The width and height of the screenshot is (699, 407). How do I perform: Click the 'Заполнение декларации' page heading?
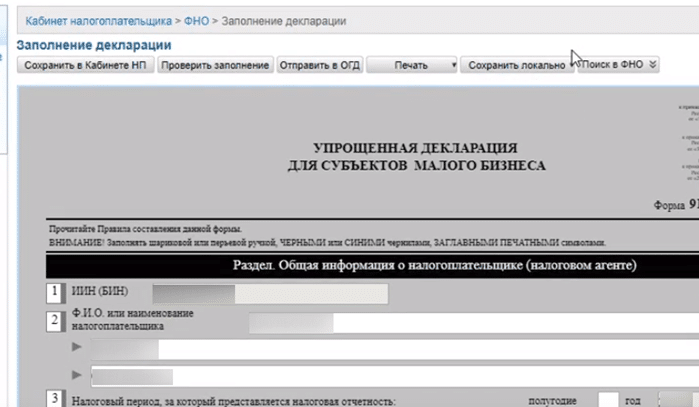point(94,45)
